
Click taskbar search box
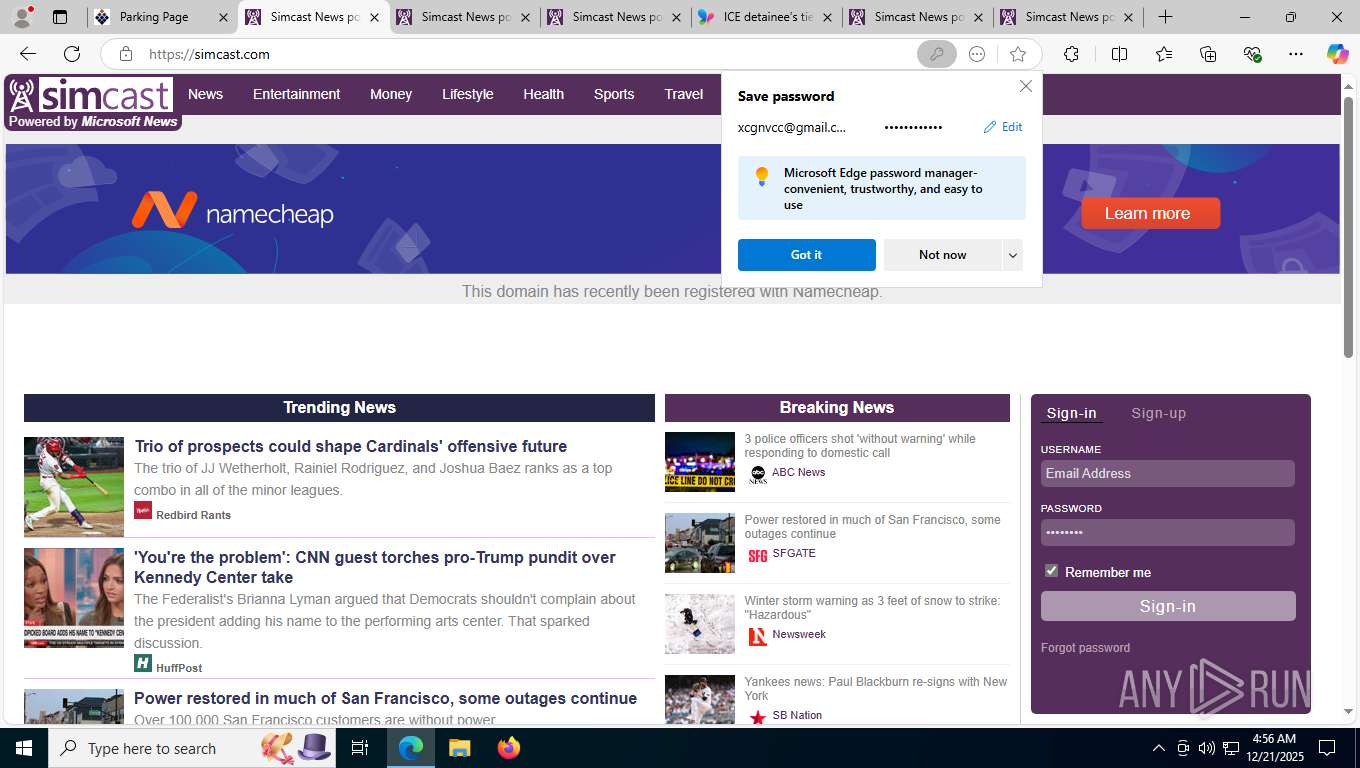192,748
